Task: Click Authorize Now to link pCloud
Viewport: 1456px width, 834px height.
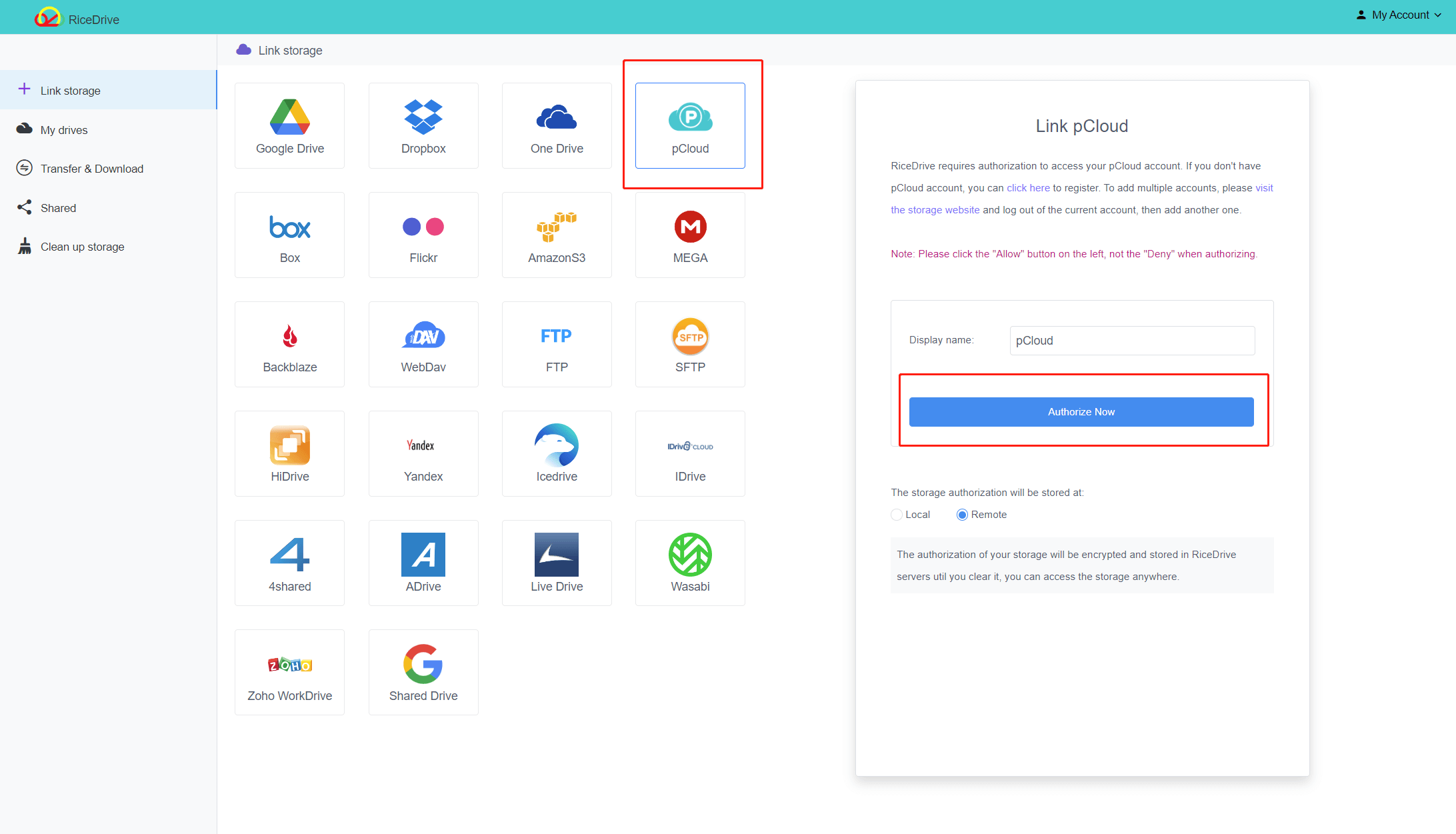Action: (1081, 411)
